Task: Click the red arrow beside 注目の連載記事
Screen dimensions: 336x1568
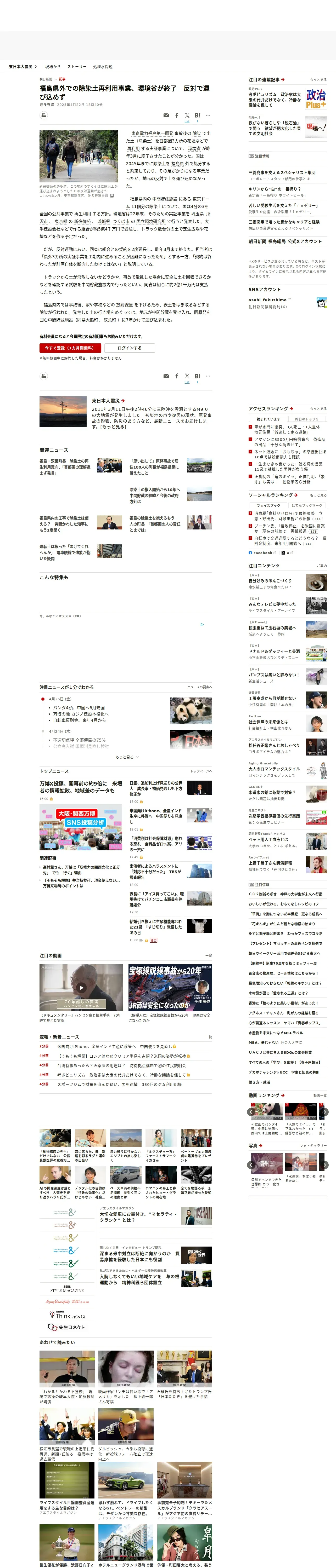Action: (283, 80)
